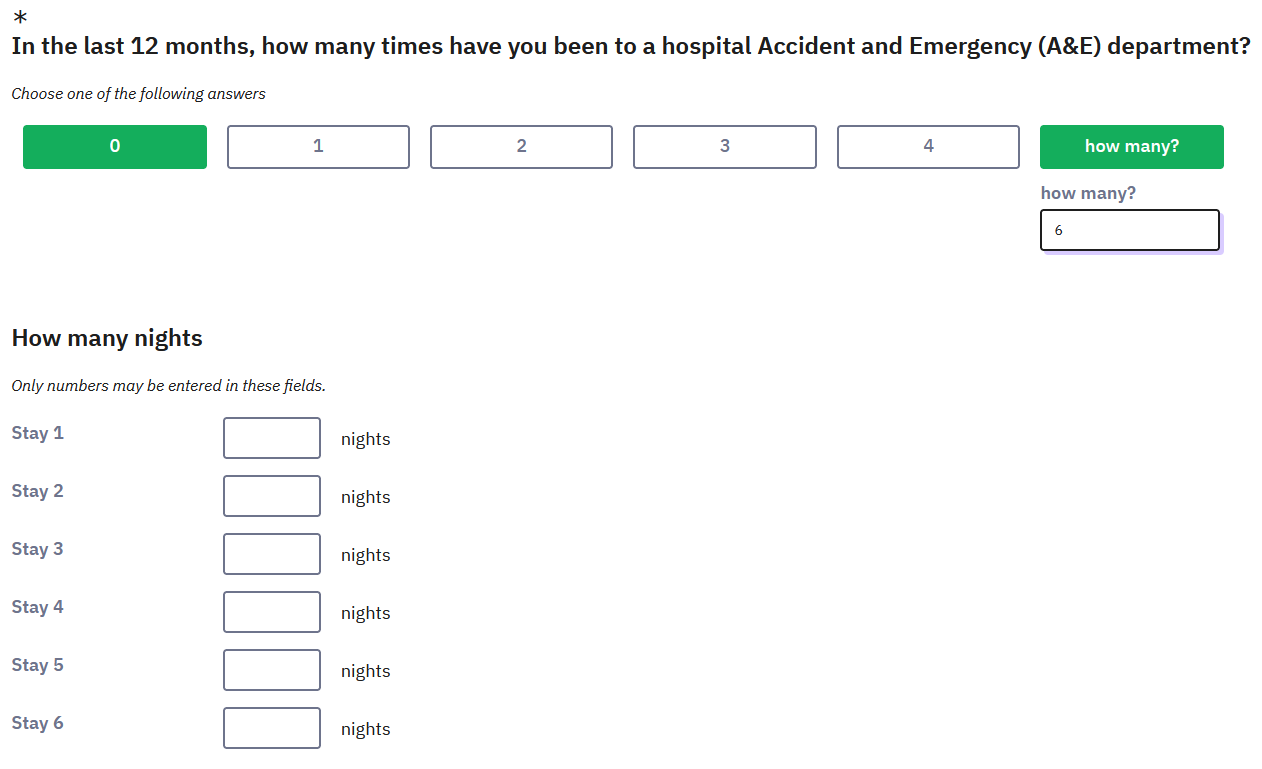Pick answer option 3
The width and height of the screenshot is (1262, 769).
pos(725,147)
